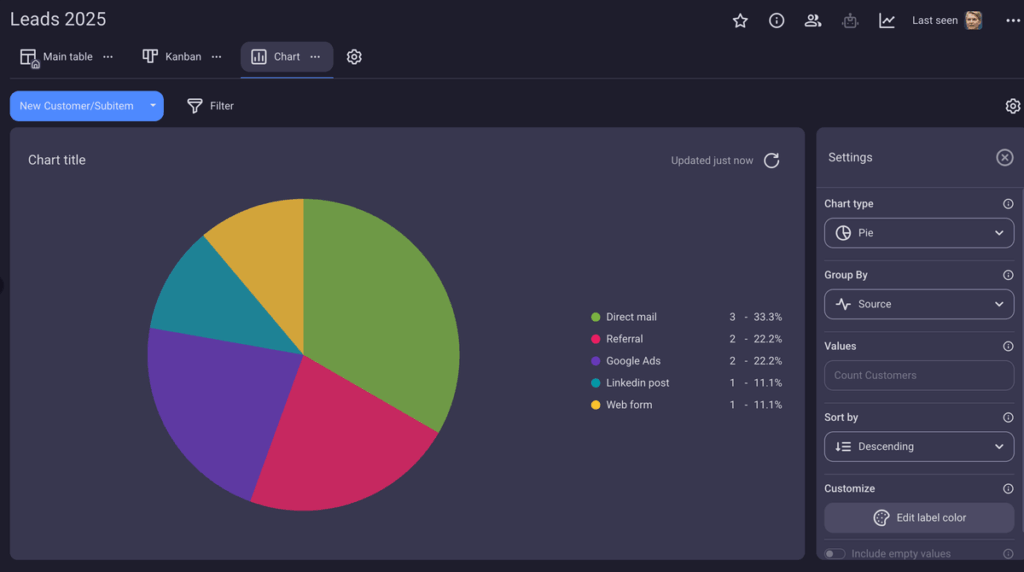The width and height of the screenshot is (1024, 572).
Task: Click the views settings gear beside Chart tab
Action: [x=354, y=57]
